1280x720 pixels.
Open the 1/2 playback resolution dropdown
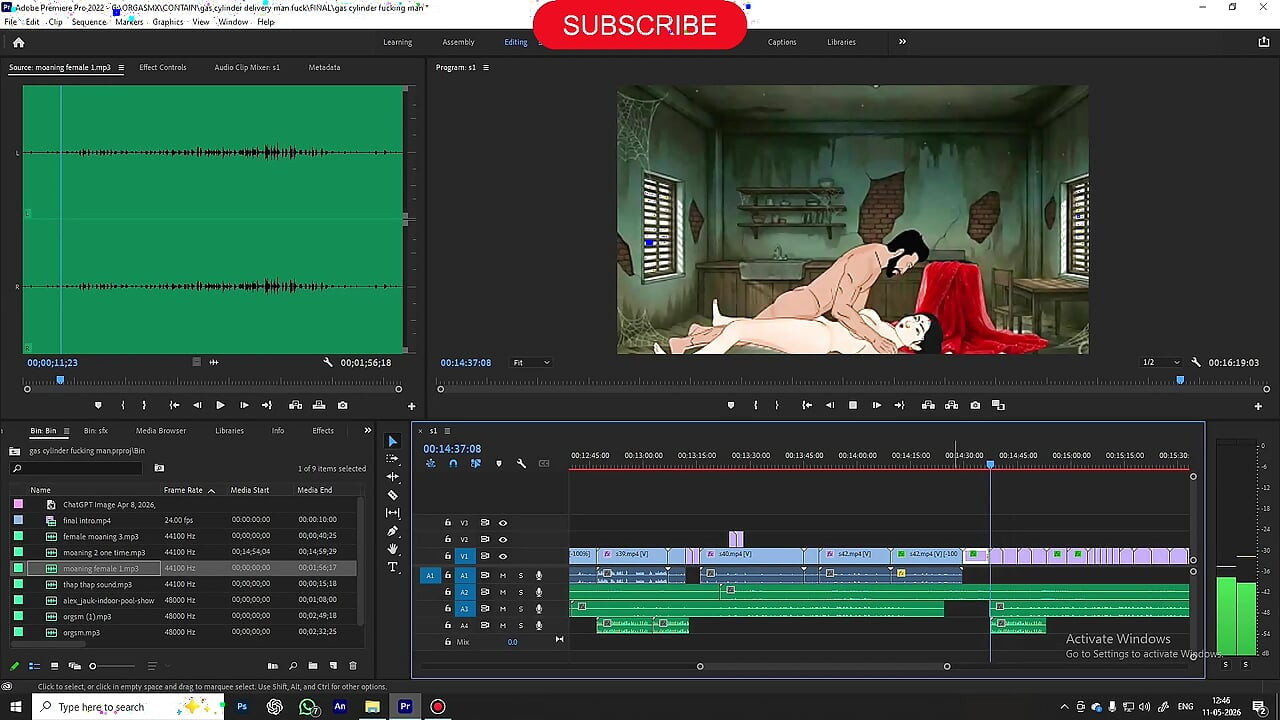pos(1162,362)
